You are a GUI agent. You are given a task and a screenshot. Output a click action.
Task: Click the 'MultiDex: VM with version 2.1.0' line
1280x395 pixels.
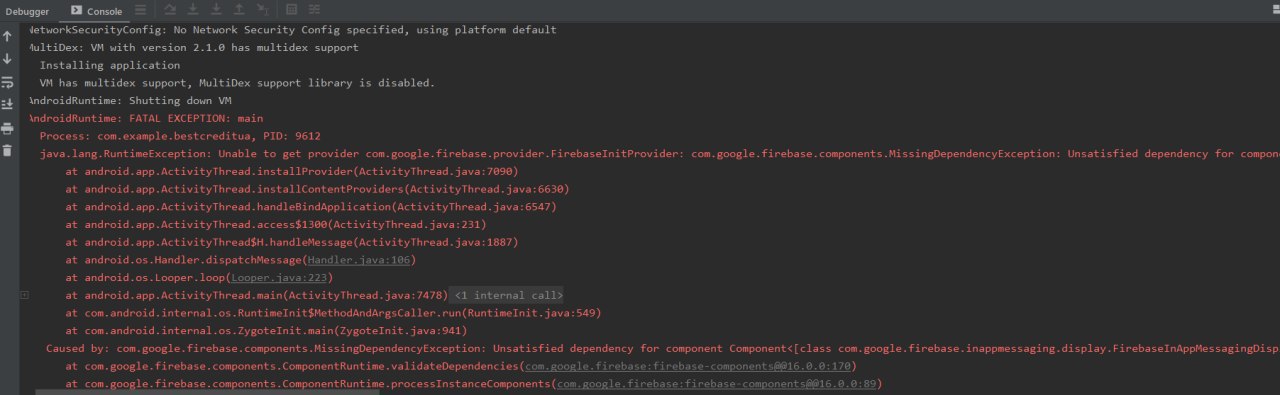[x=193, y=48]
